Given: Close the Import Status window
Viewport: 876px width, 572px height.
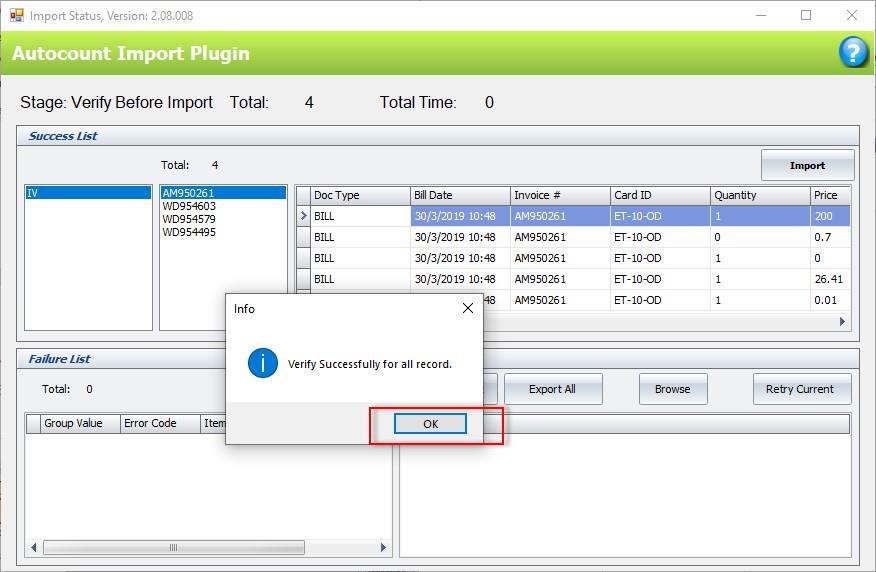Looking at the screenshot, I should [851, 15].
